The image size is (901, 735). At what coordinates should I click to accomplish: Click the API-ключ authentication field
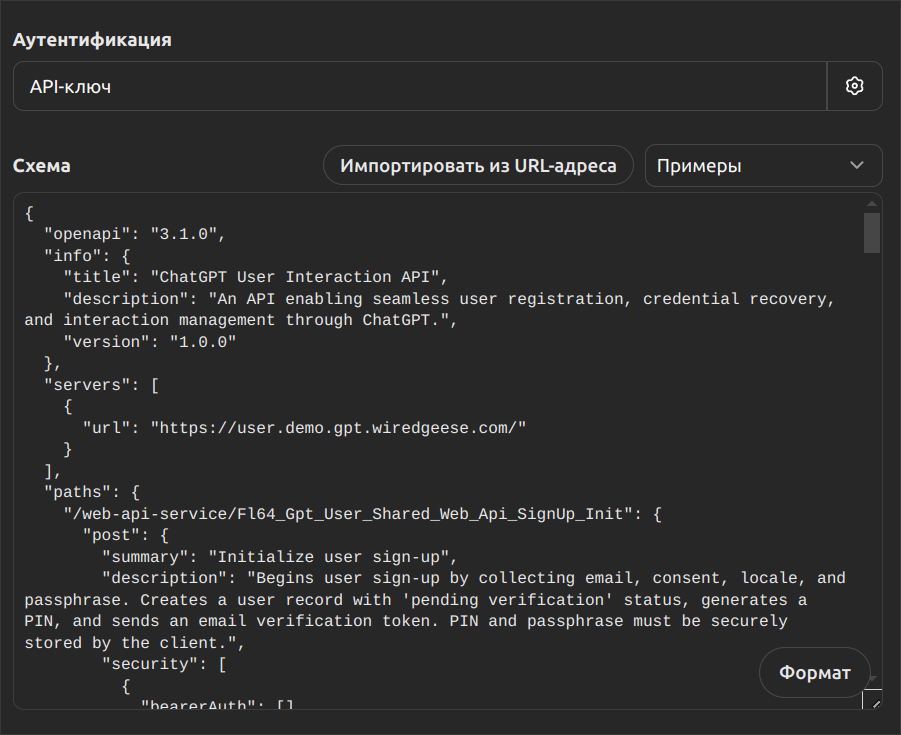click(x=420, y=86)
